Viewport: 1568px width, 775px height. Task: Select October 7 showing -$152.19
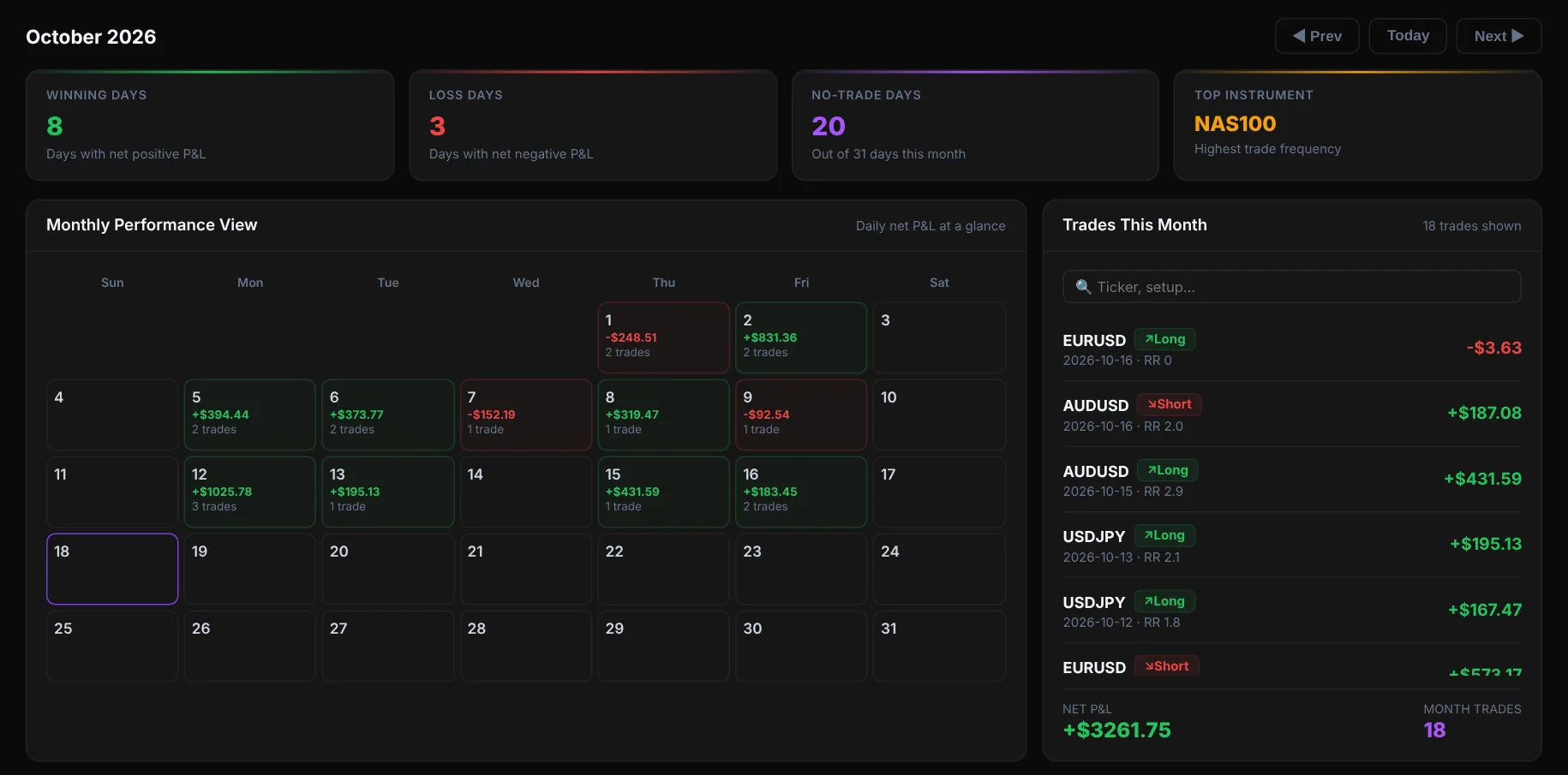click(x=526, y=414)
